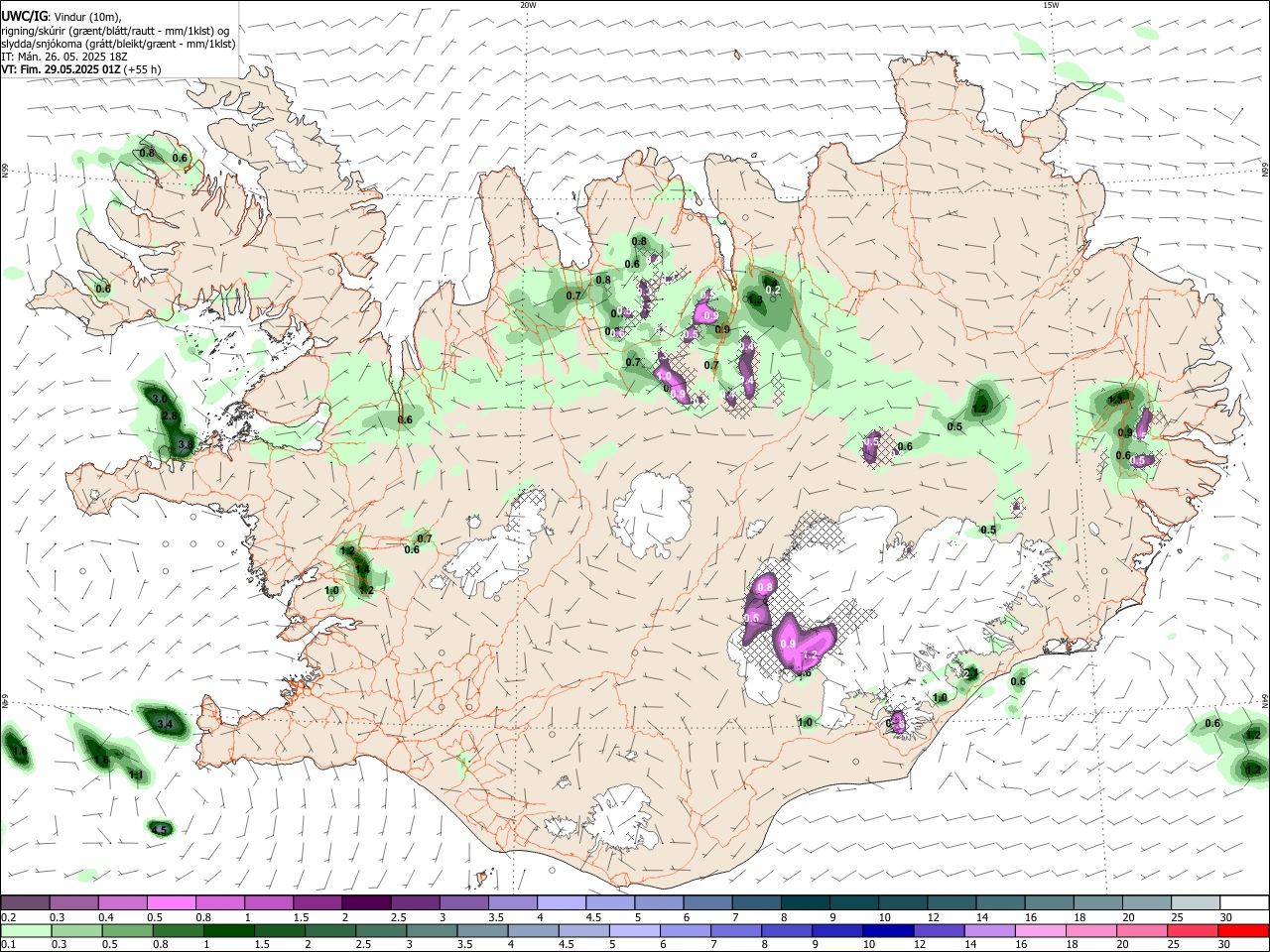Click the "UWC/IG" title in the header

tap(25, 17)
